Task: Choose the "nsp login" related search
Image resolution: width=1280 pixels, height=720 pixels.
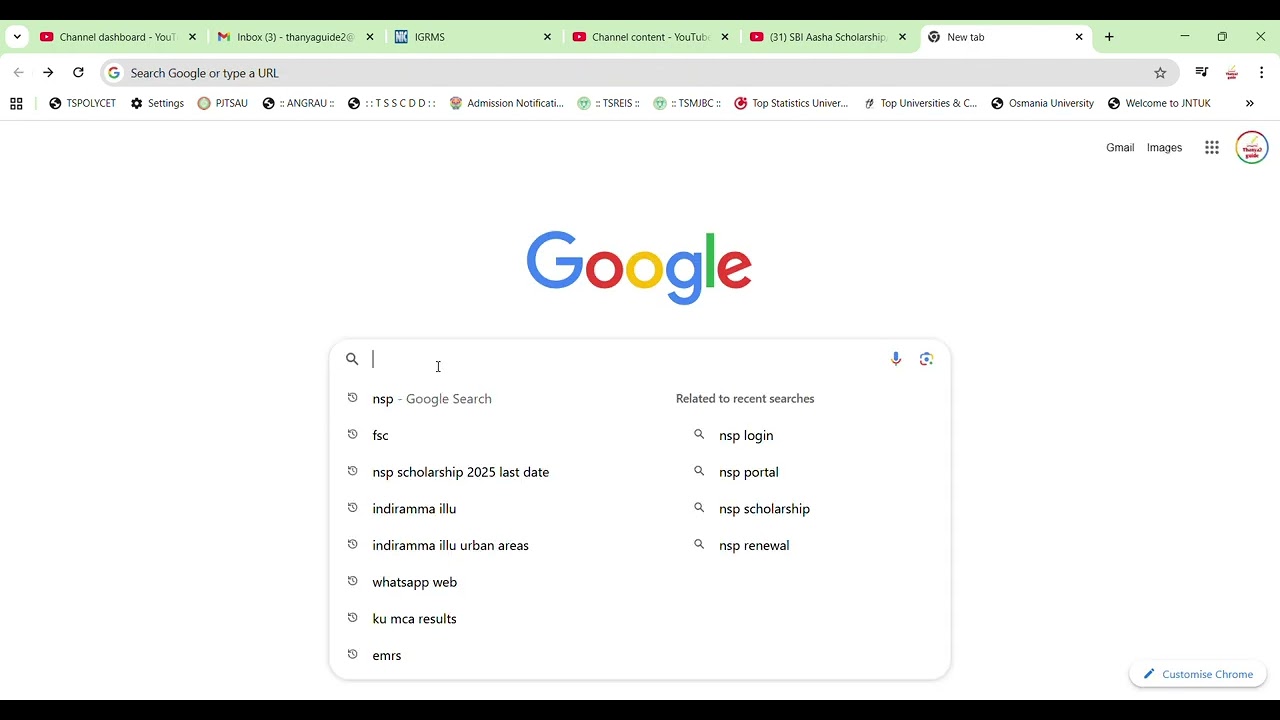Action: pos(746,436)
